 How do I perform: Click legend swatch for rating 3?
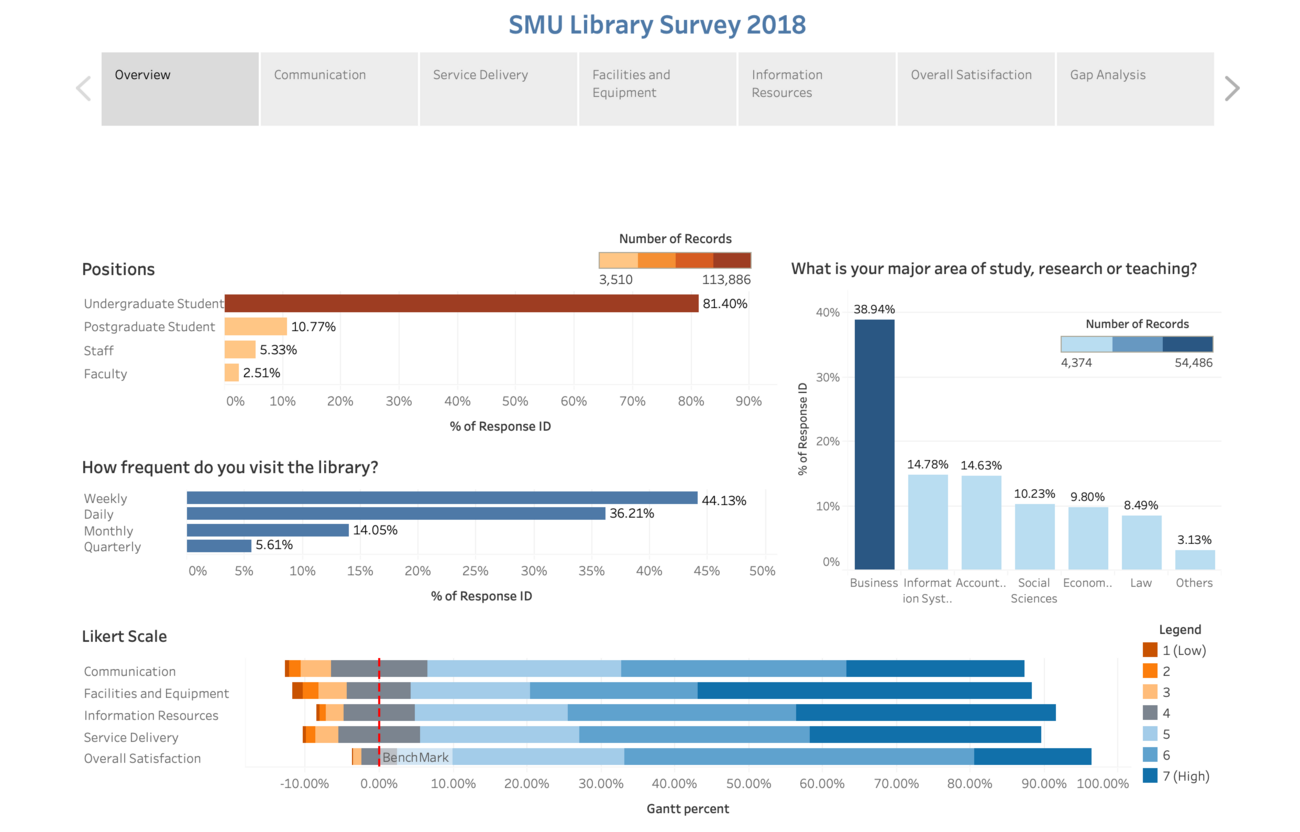click(x=1150, y=692)
